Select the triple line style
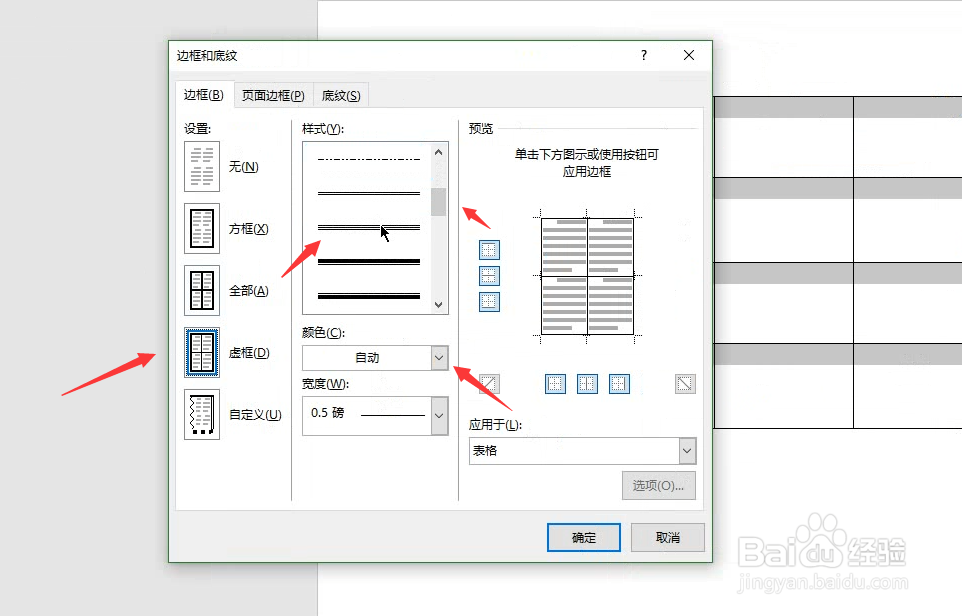This screenshot has height=616, width=962. pyautogui.click(x=369, y=228)
